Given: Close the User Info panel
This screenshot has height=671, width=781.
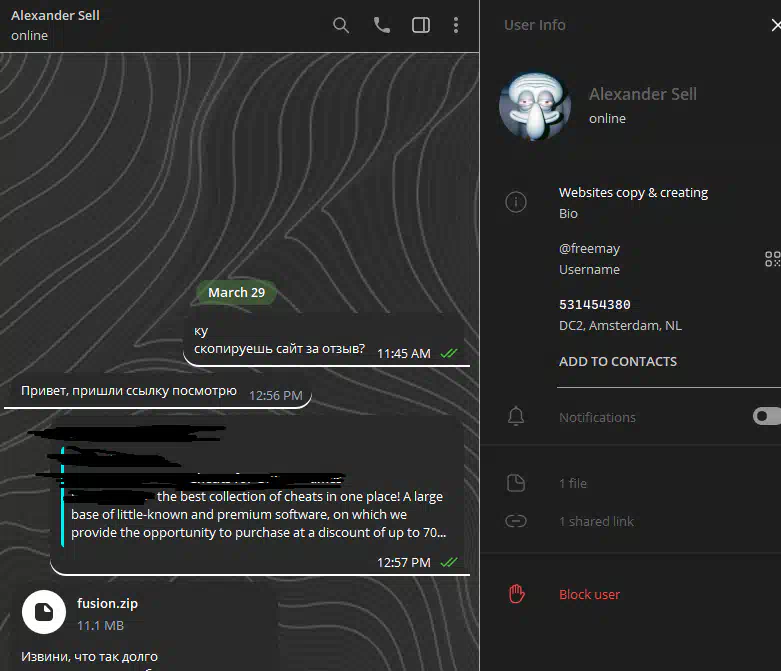Looking at the screenshot, I should coord(775,25).
